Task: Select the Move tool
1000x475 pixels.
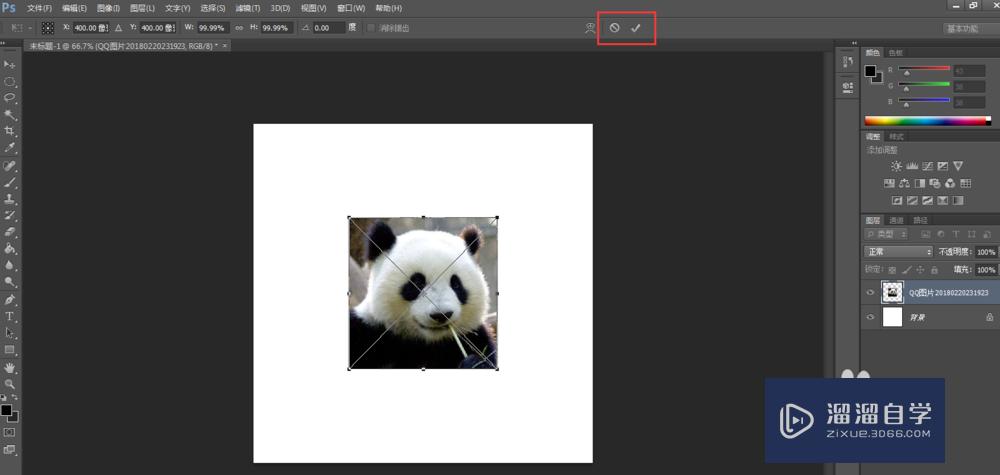Action: [x=10, y=64]
